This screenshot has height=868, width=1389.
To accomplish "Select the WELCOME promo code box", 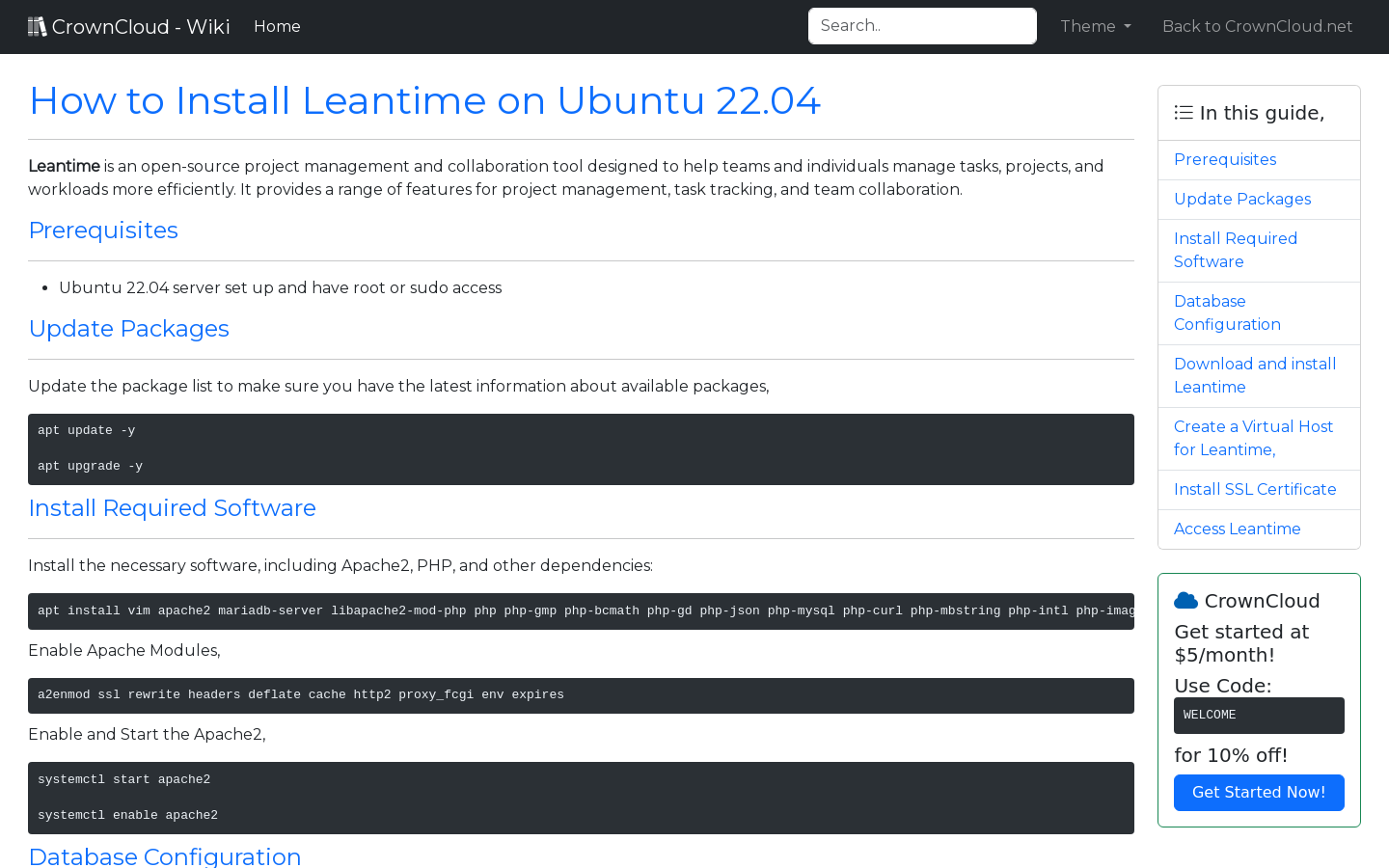I will [1259, 716].
